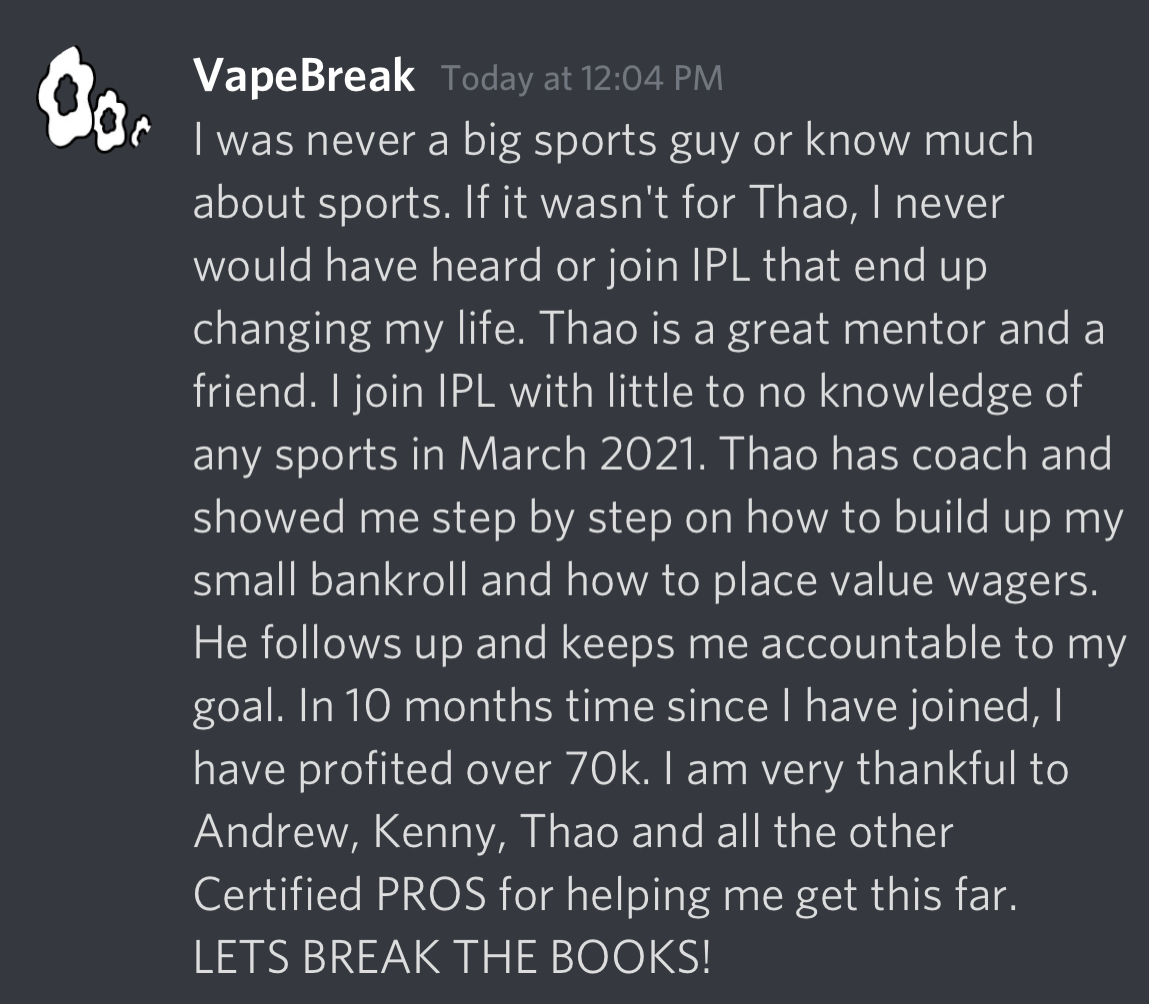
Task: Click the word 'bankroll' in message
Action: click(388, 580)
